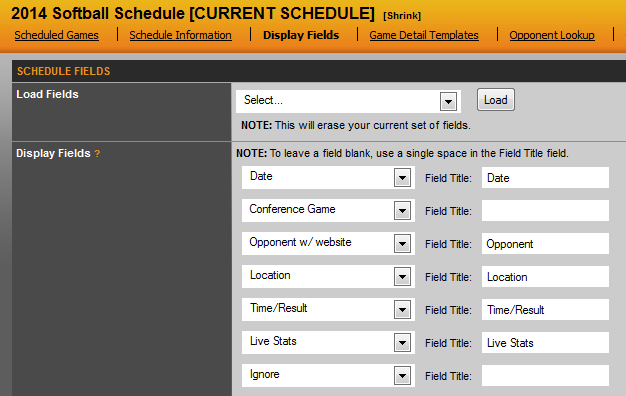626x396 pixels.
Task: Click the Field Title input containing Time/Result
Action: tap(545, 309)
